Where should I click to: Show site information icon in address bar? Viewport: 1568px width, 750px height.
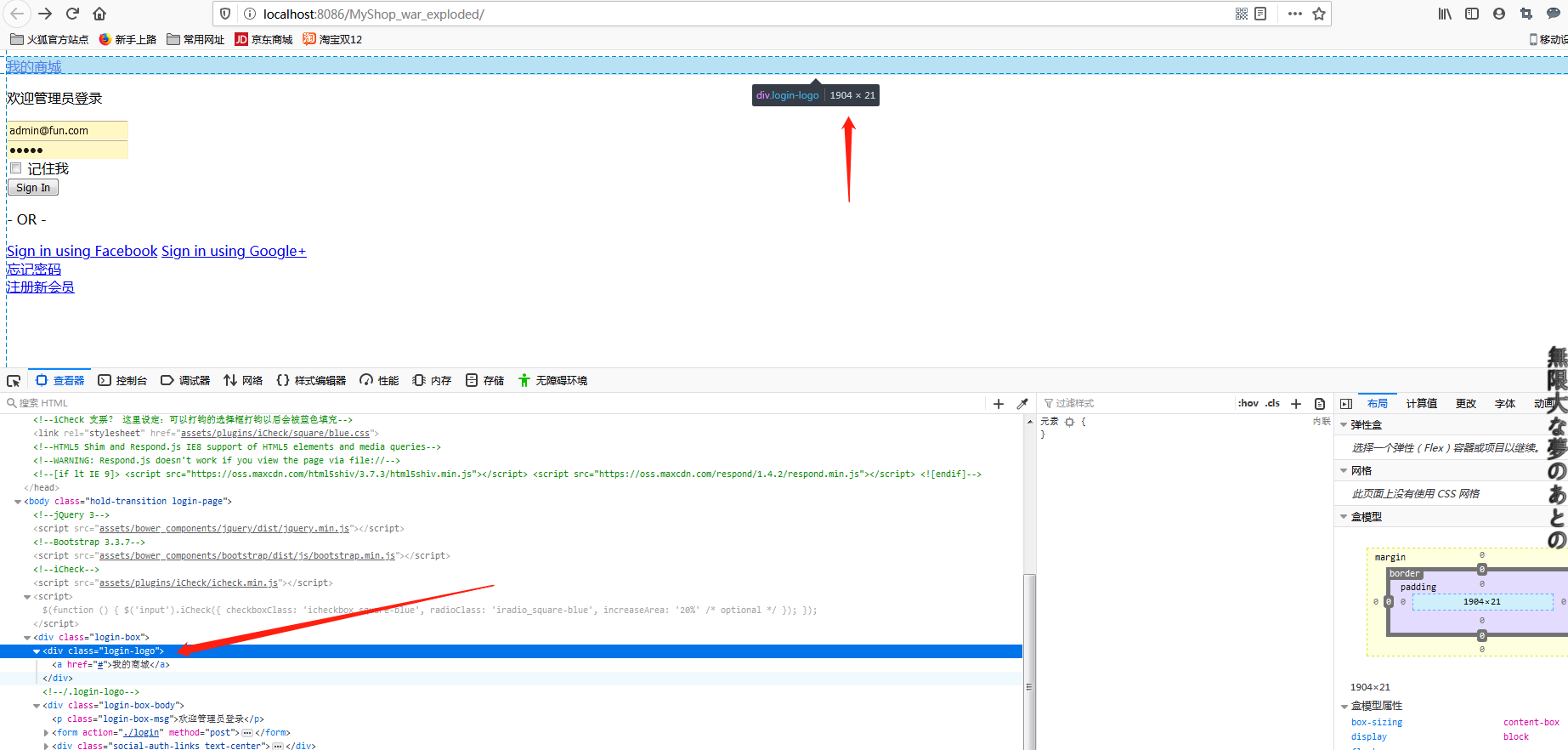click(x=250, y=14)
